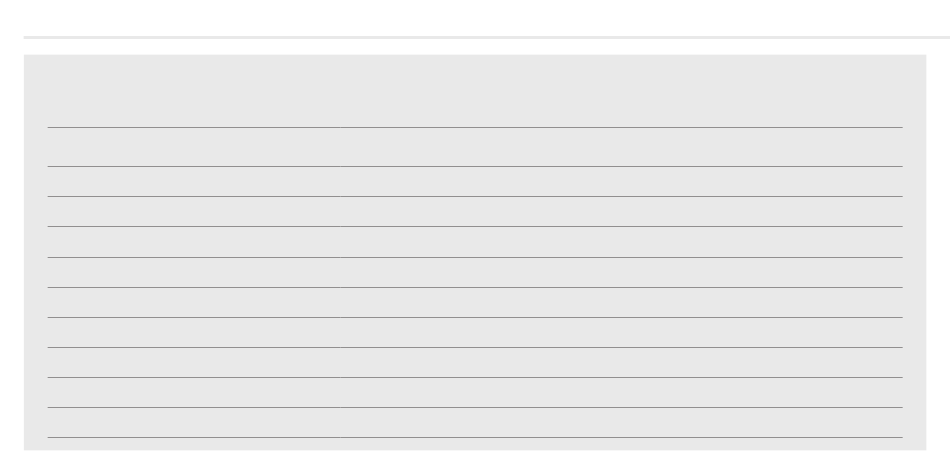Click the fourth row's left cell
Viewport: 950px width, 475px height.
[194, 242]
